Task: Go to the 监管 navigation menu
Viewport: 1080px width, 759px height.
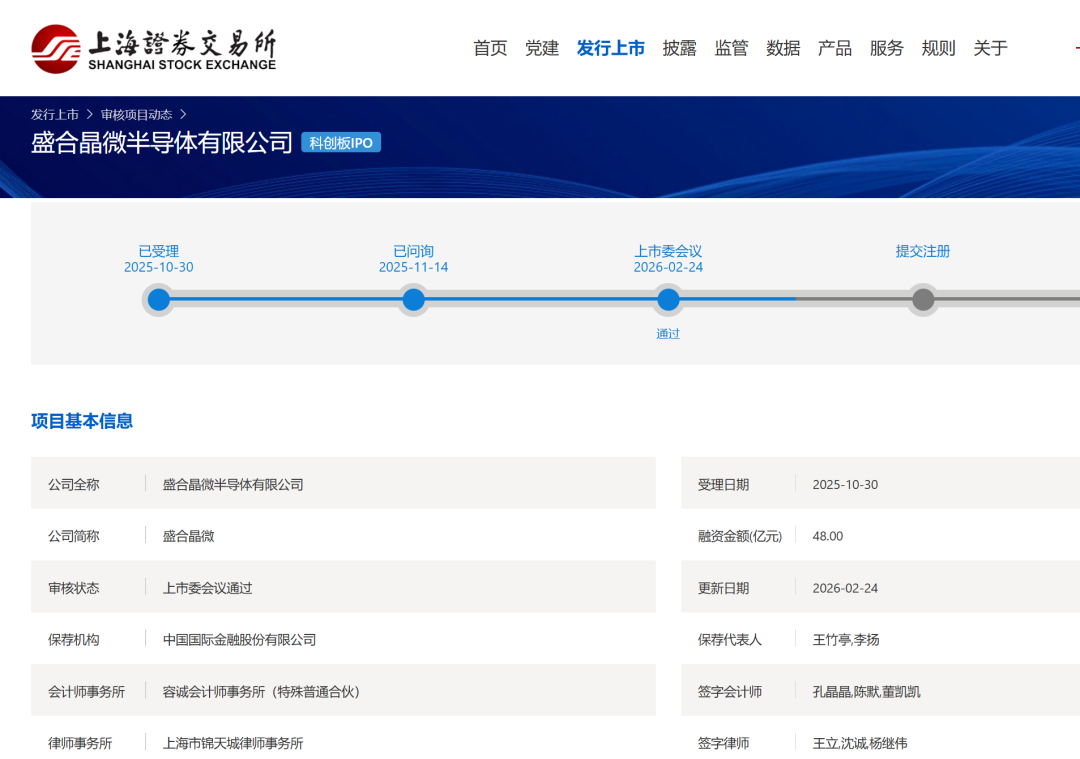Action: [x=731, y=48]
